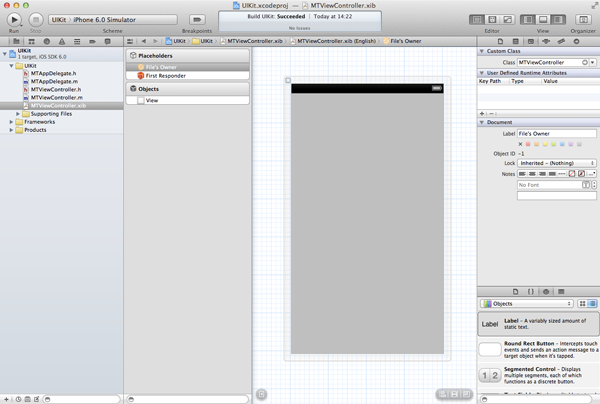
Task: Show the Quick Help inspector
Action: pos(516,41)
